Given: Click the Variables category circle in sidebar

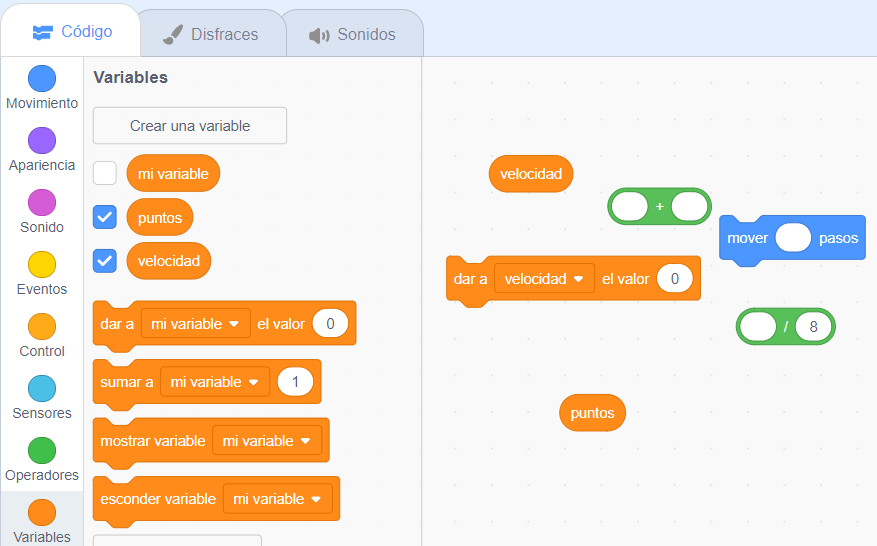Looking at the screenshot, I should click(x=42, y=512).
